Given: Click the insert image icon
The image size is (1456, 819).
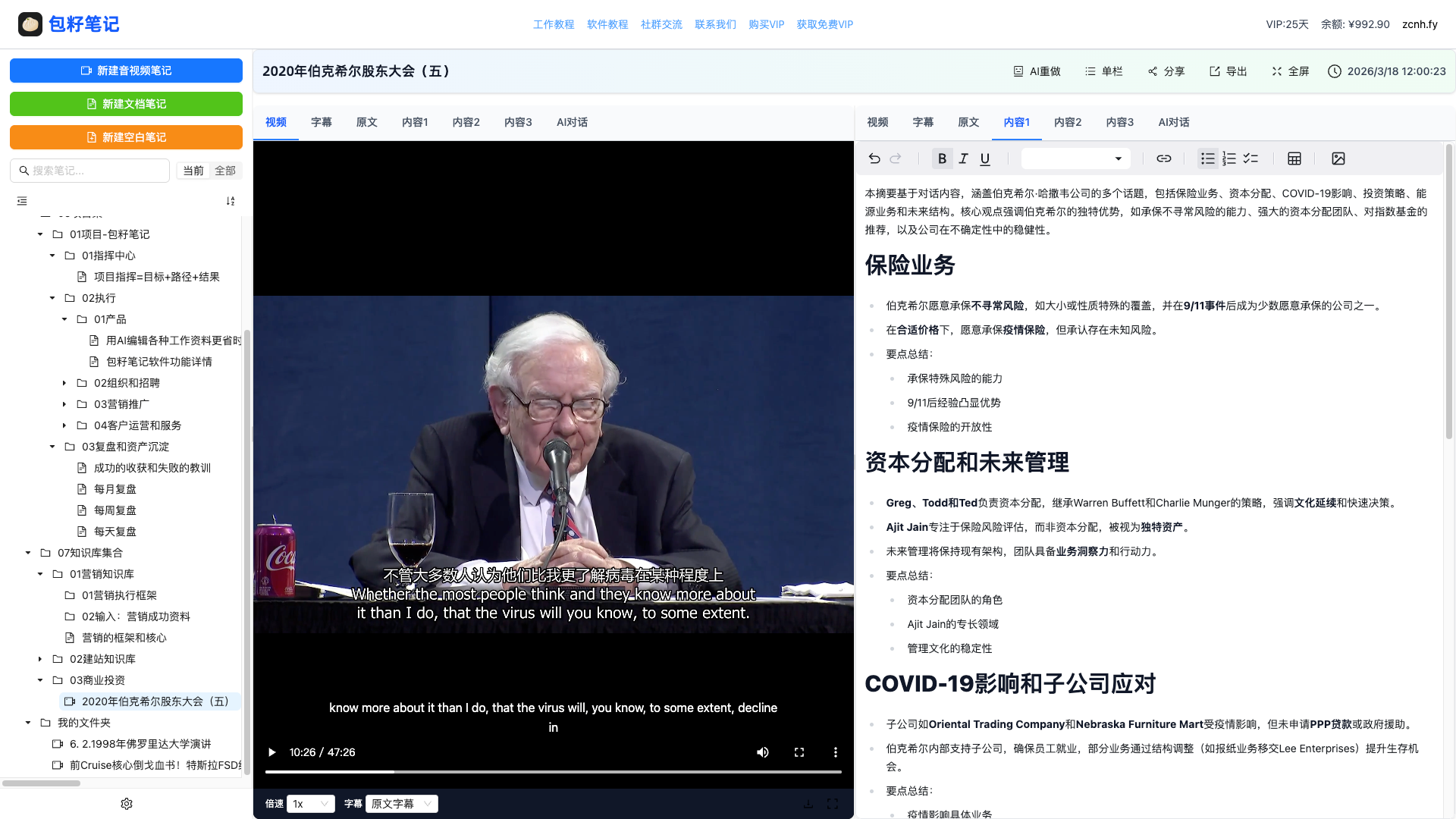Looking at the screenshot, I should coord(1338,158).
